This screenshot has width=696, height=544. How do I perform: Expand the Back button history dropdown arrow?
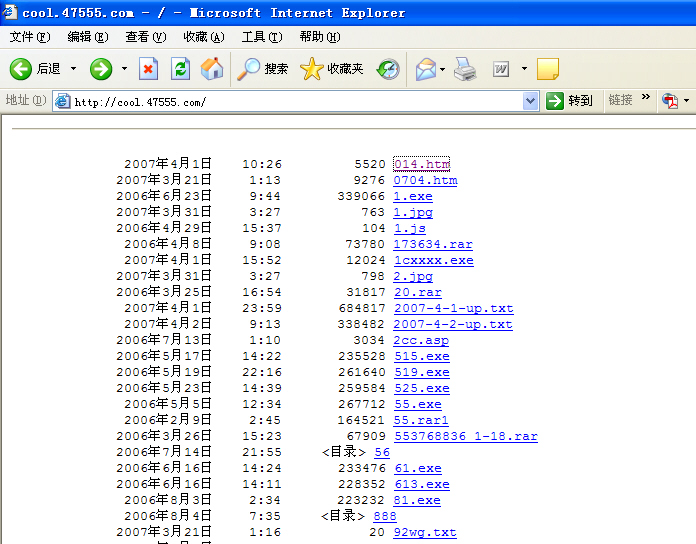click(73, 69)
